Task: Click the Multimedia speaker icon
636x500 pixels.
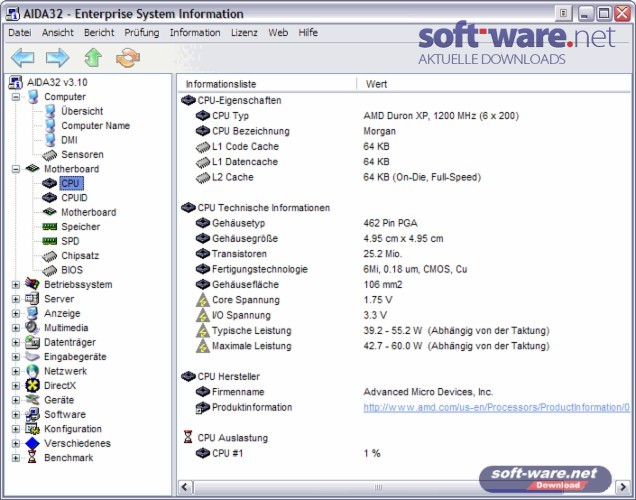Action: tap(32, 328)
